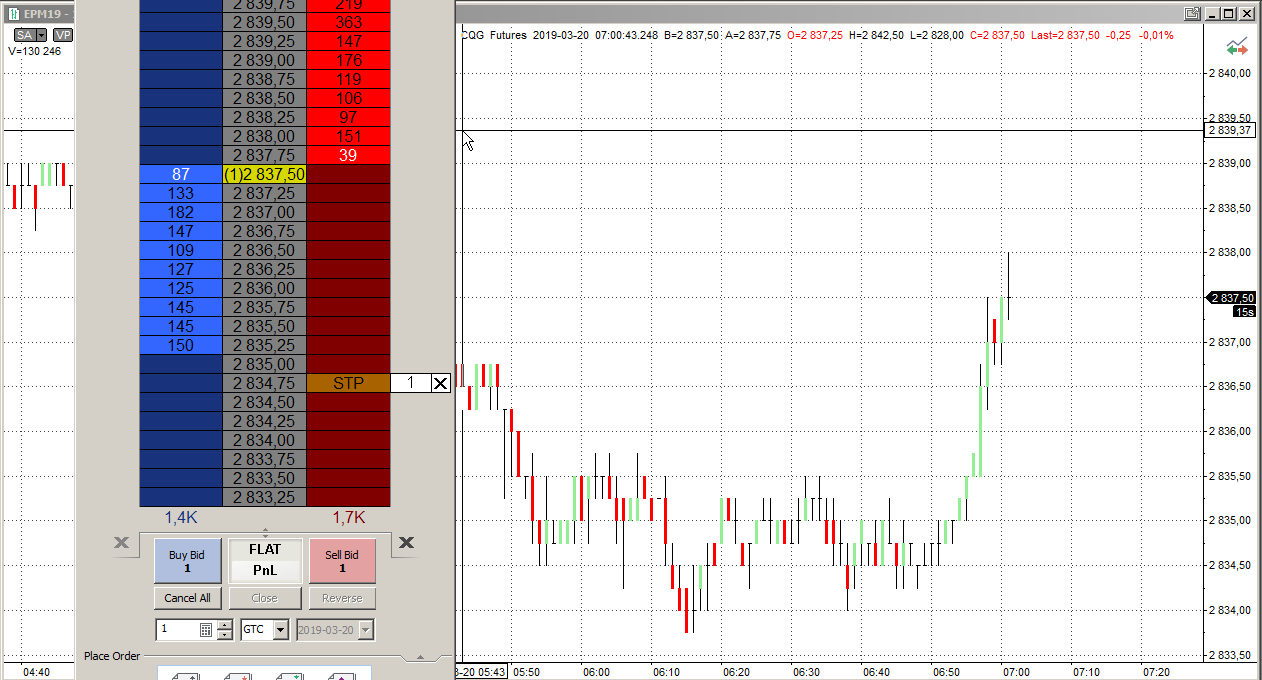Image resolution: width=1262 pixels, height=680 pixels.
Task: Click ask size 106 at 2 838,50
Action: 348,98
